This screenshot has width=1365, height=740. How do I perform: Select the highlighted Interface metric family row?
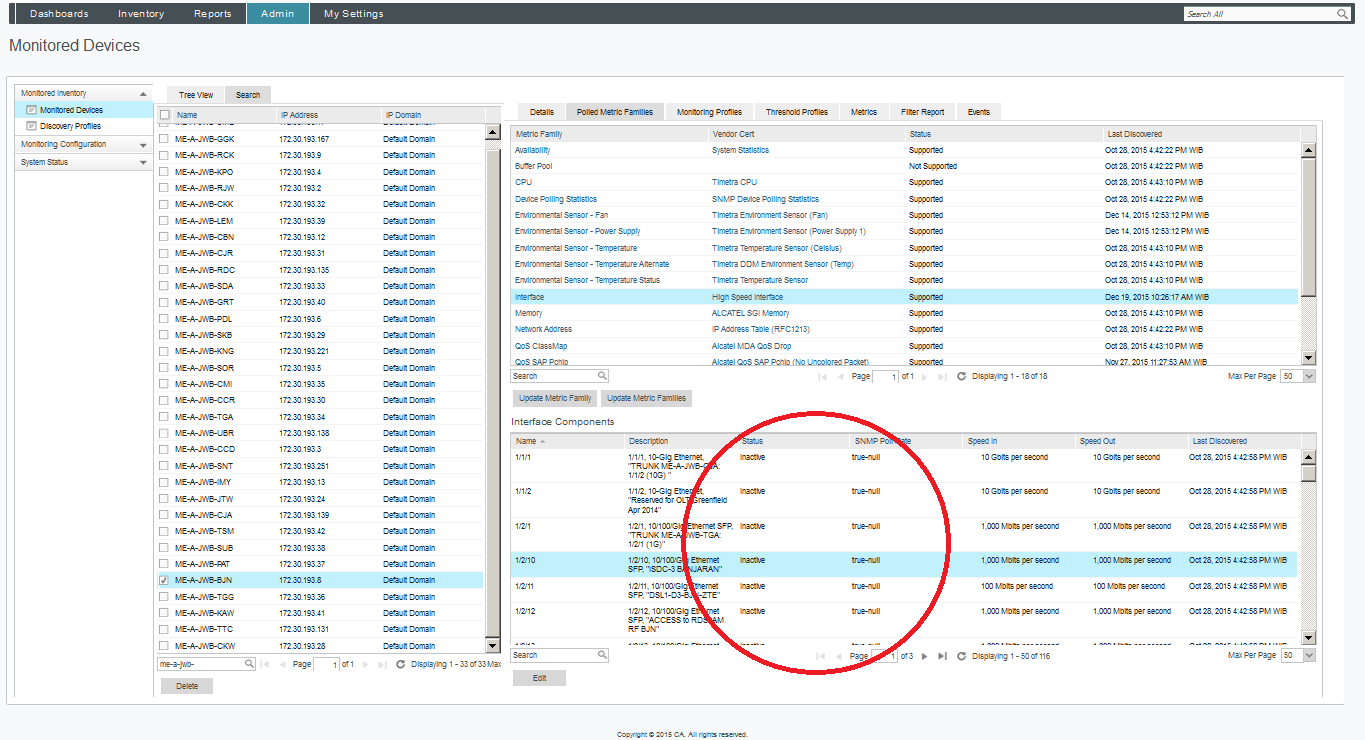tap(700, 296)
